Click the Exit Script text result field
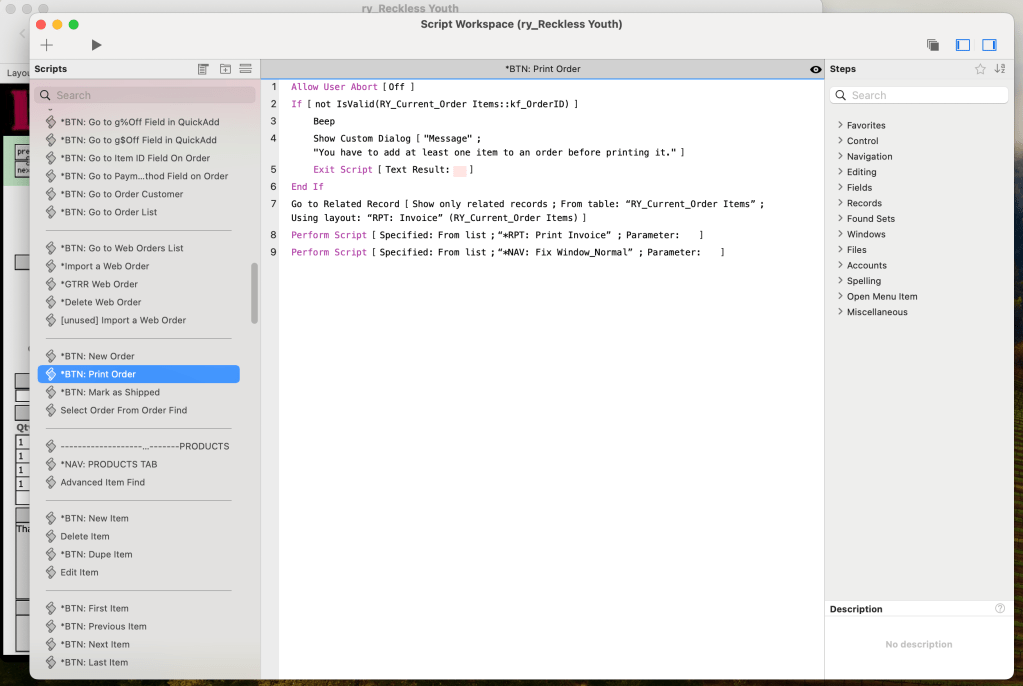Screen dimensions: 1023x686 [460, 171]
